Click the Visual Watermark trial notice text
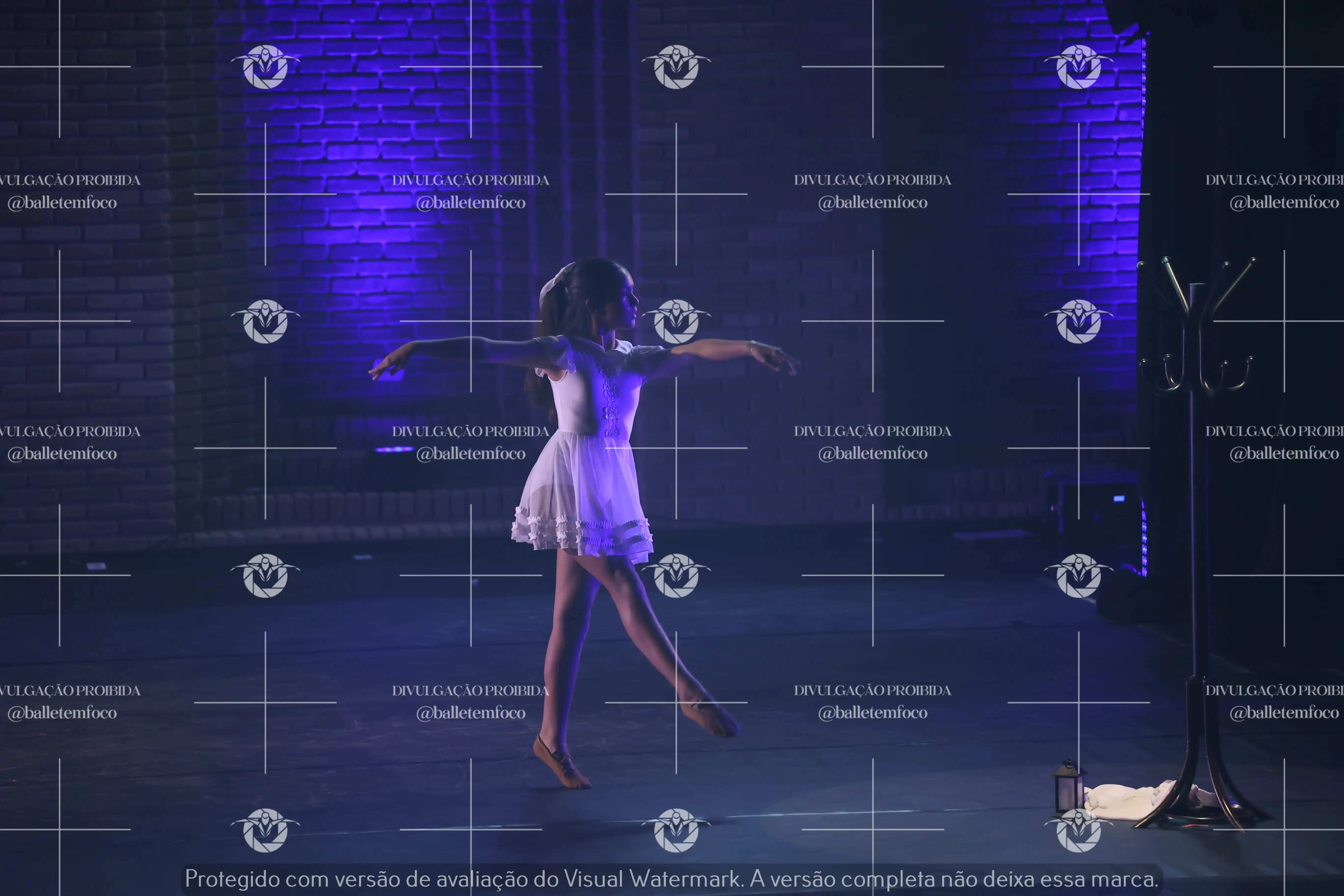This screenshot has width=1344, height=896. click(672, 879)
